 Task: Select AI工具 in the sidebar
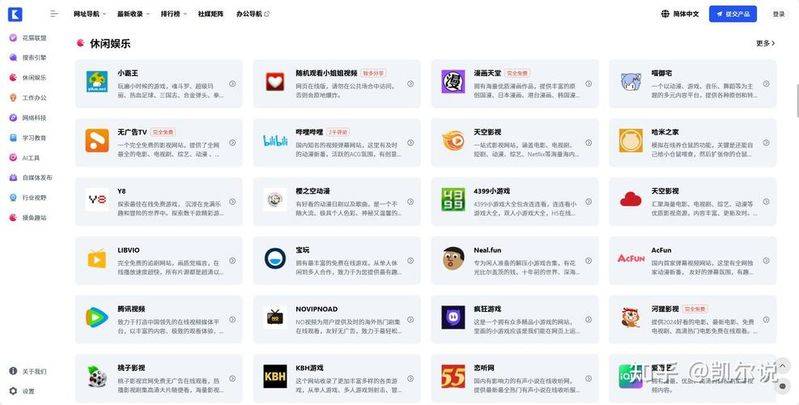pos(25,158)
